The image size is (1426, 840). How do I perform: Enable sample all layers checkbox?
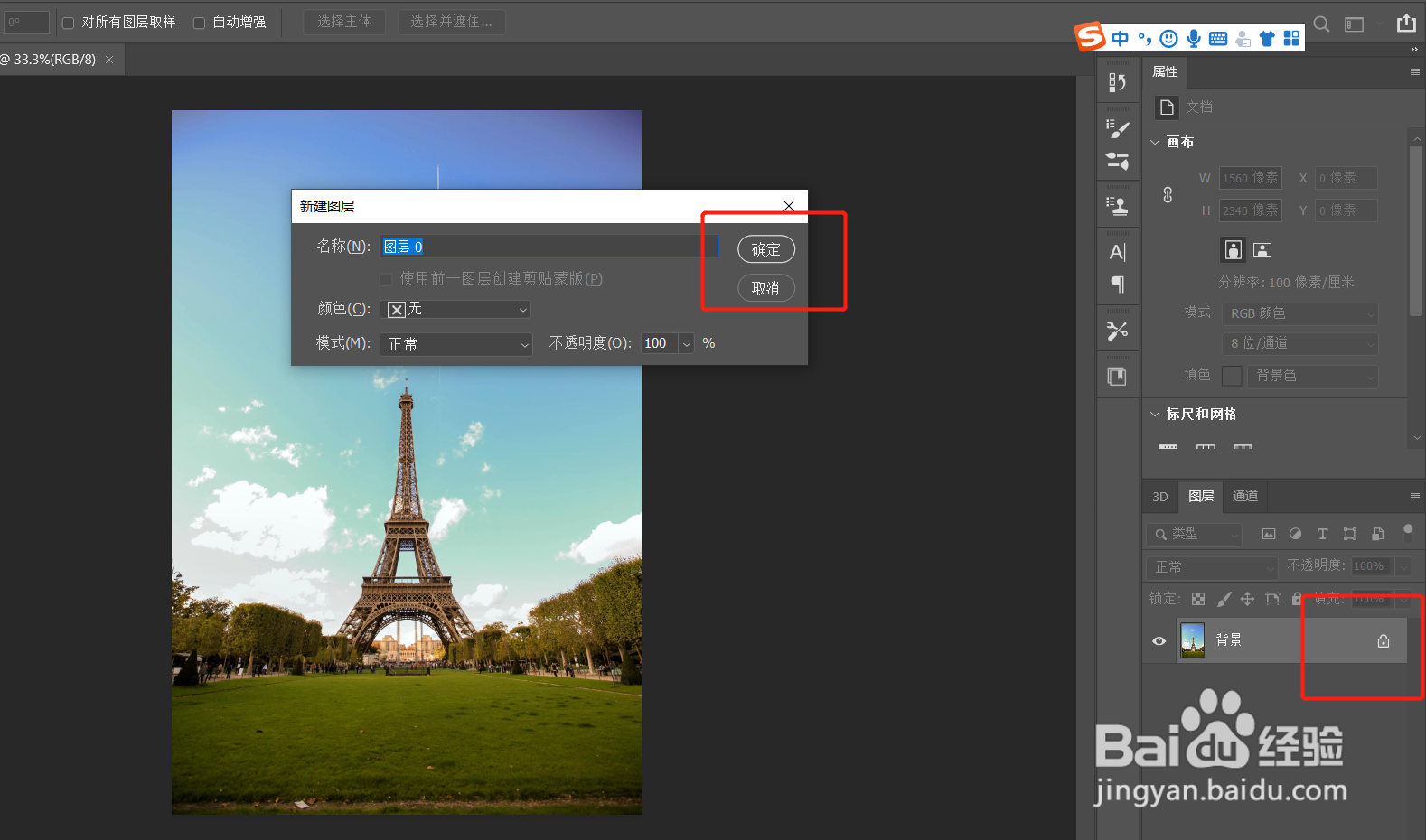pyautogui.click(x=68, y=23)
